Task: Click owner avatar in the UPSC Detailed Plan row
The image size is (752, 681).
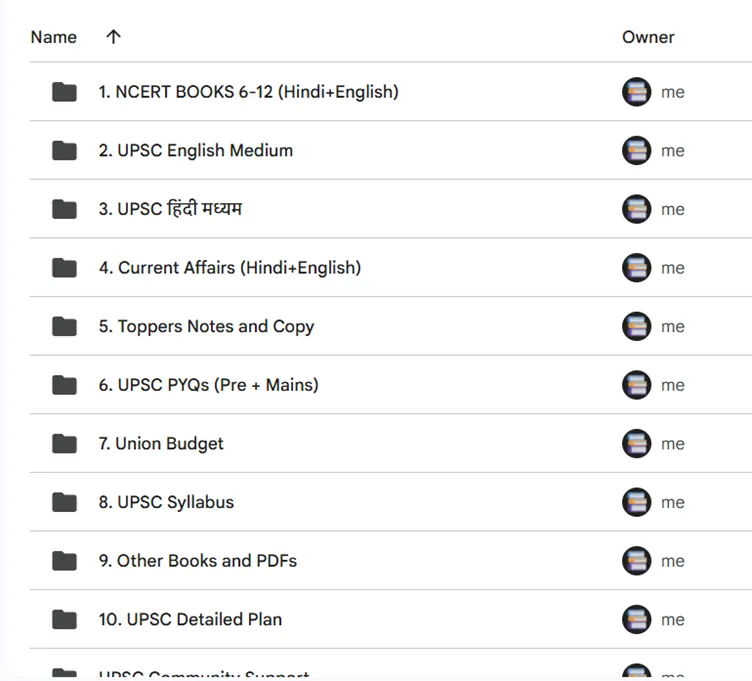Action: point(637,619)
